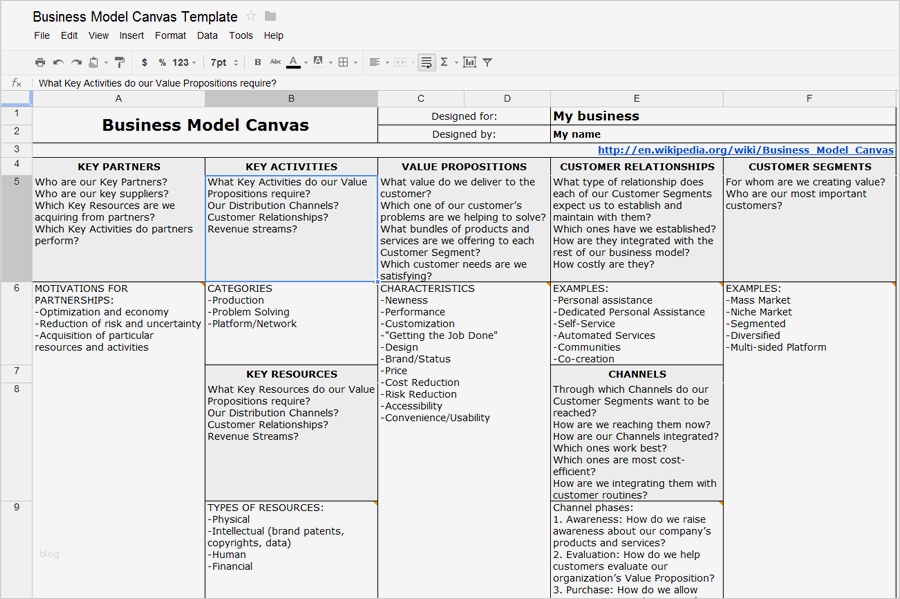900x599 pixels.
Task: Click the Sigma functions icon
Action: [444, 63]
